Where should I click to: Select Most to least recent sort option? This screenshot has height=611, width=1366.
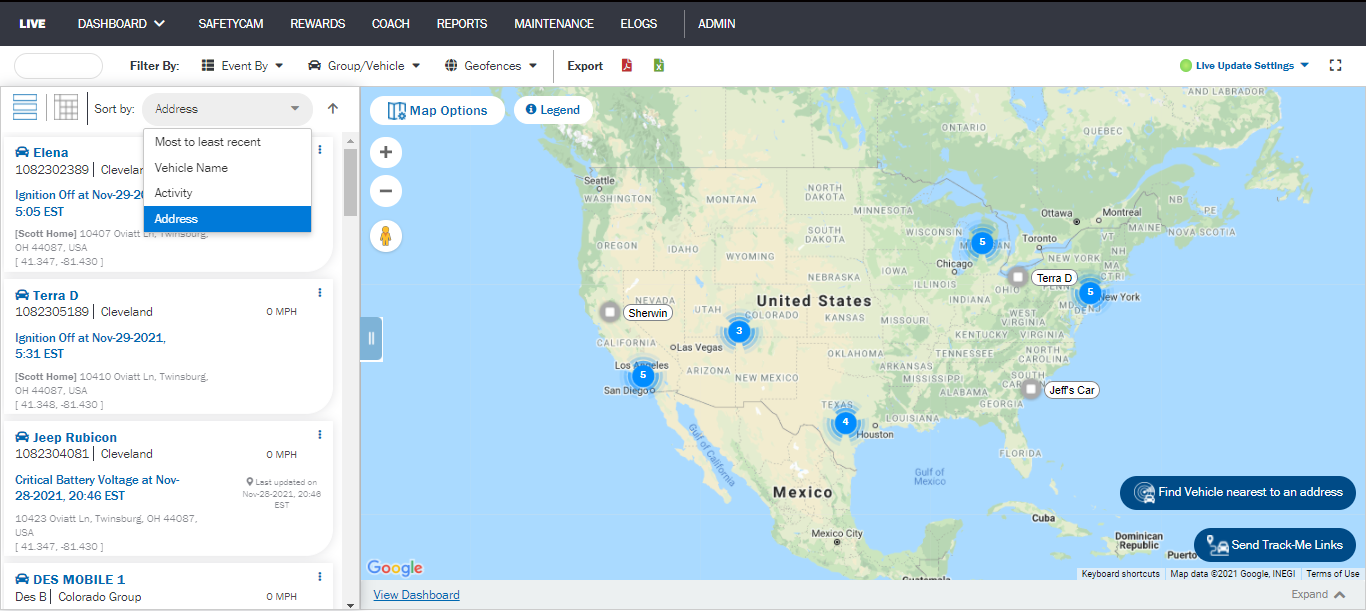coord(227,142)
